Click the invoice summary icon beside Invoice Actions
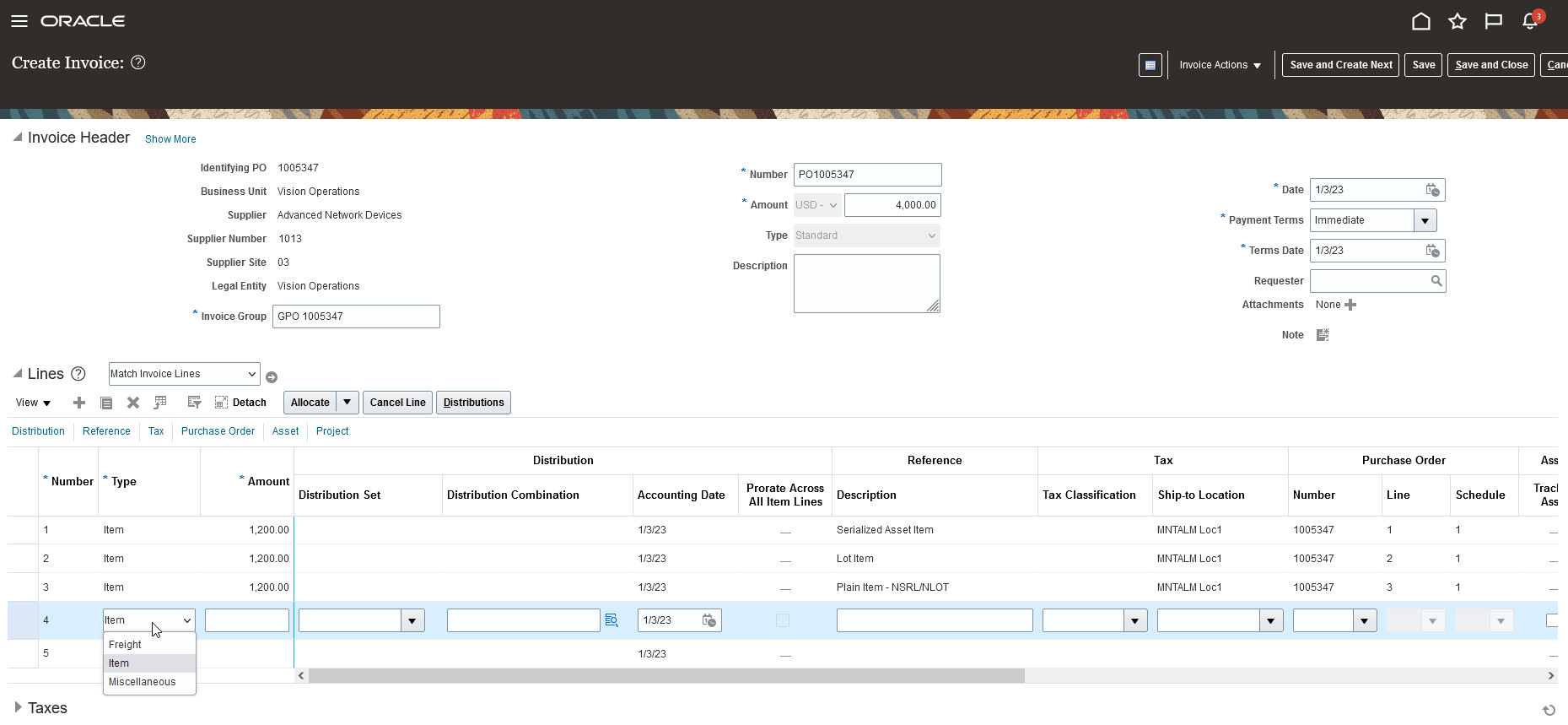 coord(1150,65)
